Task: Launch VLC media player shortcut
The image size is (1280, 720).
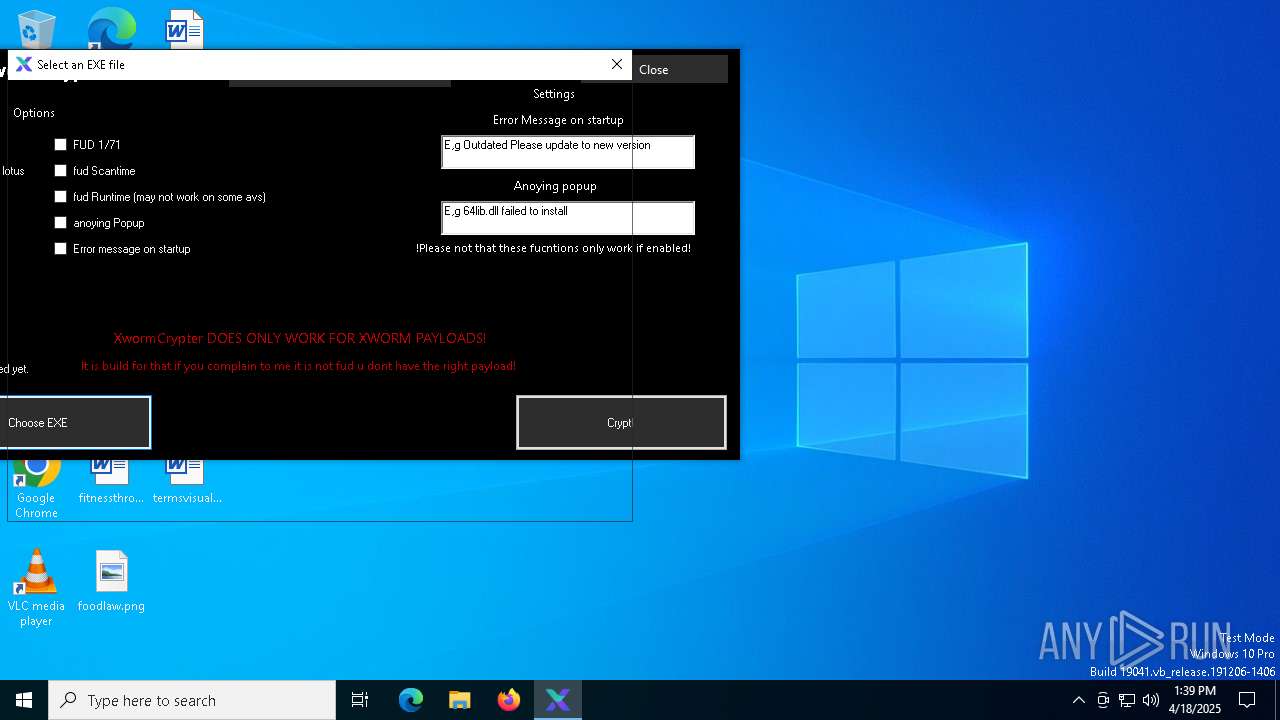Action: coord(36,588)
